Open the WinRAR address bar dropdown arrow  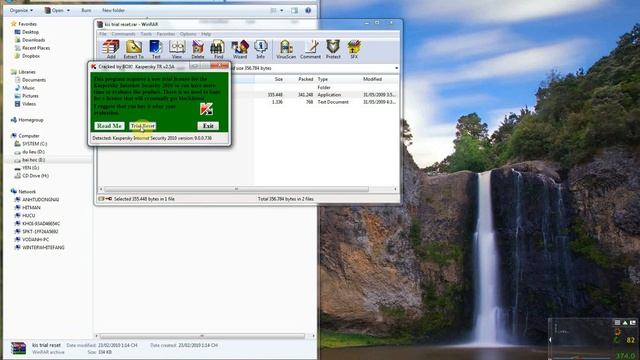[396, 68]
